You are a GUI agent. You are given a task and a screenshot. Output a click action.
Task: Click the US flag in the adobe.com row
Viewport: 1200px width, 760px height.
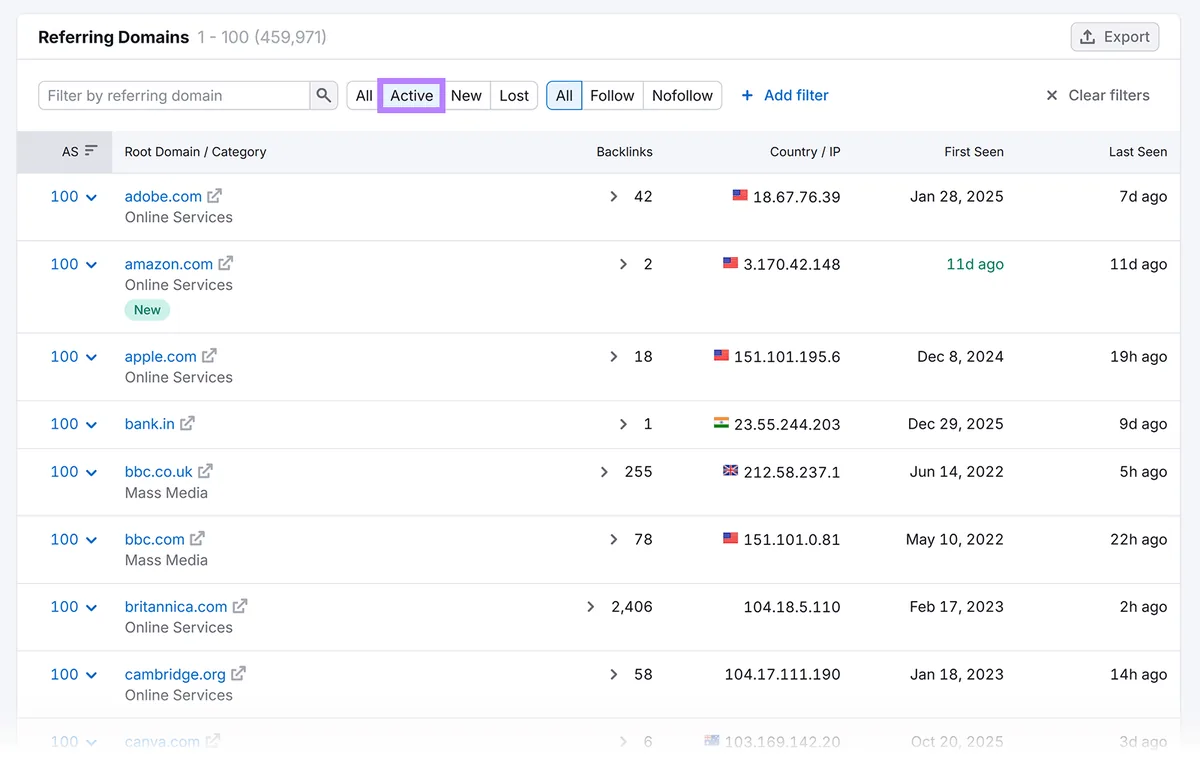coord(740,195)
